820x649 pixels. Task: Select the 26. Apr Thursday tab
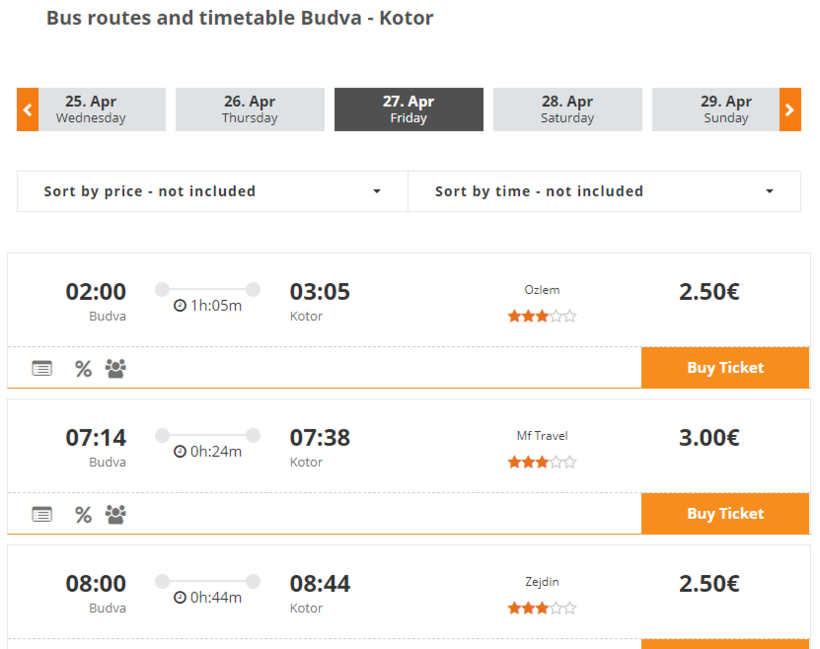pos(250,110)
